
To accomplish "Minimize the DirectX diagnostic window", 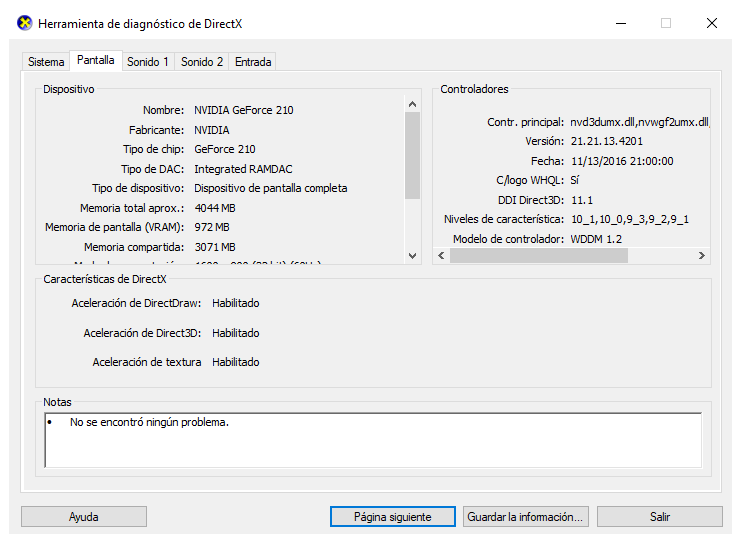I will click(621, 23).
